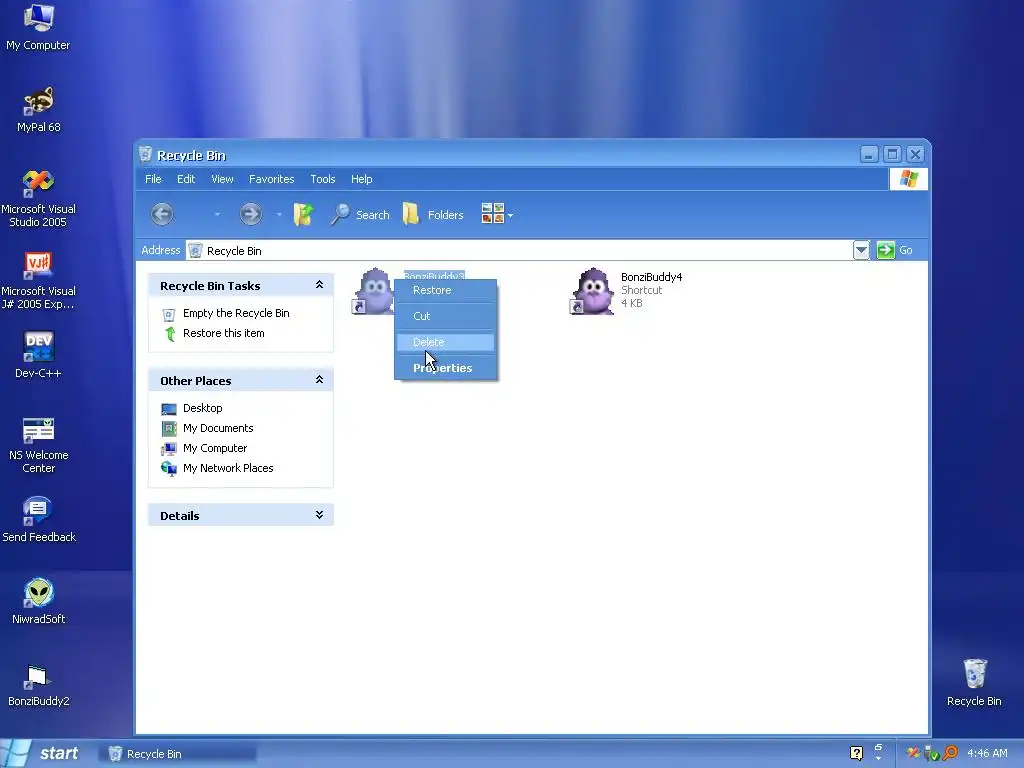Click the Start button
1024x768 pixels.
[42, 753]
